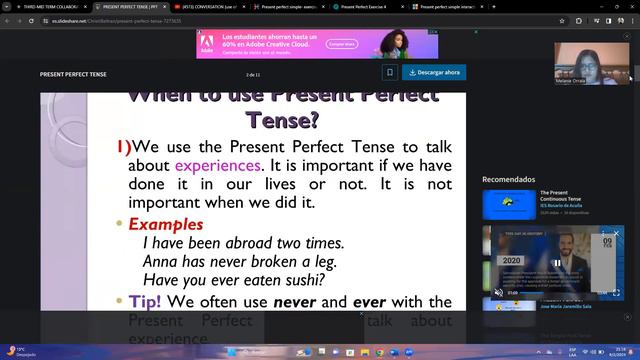The width and height of the screenshot is (640, 360).
Task: Click the taskbar search box
Action: pyautogui.click(x=261, y=352)
